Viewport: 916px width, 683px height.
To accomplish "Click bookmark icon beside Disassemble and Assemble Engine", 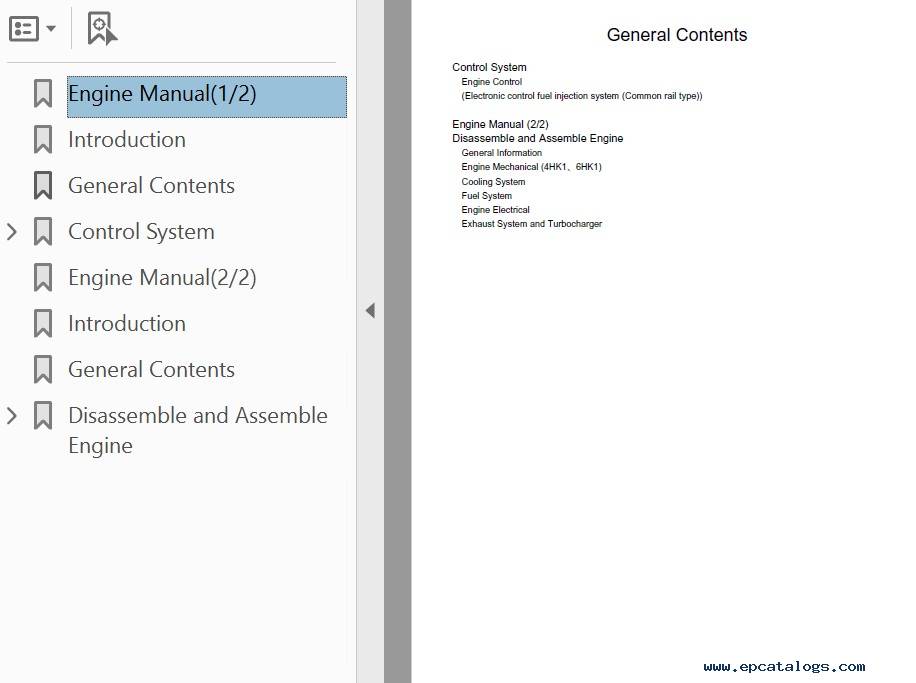I will tap(43, 416).
